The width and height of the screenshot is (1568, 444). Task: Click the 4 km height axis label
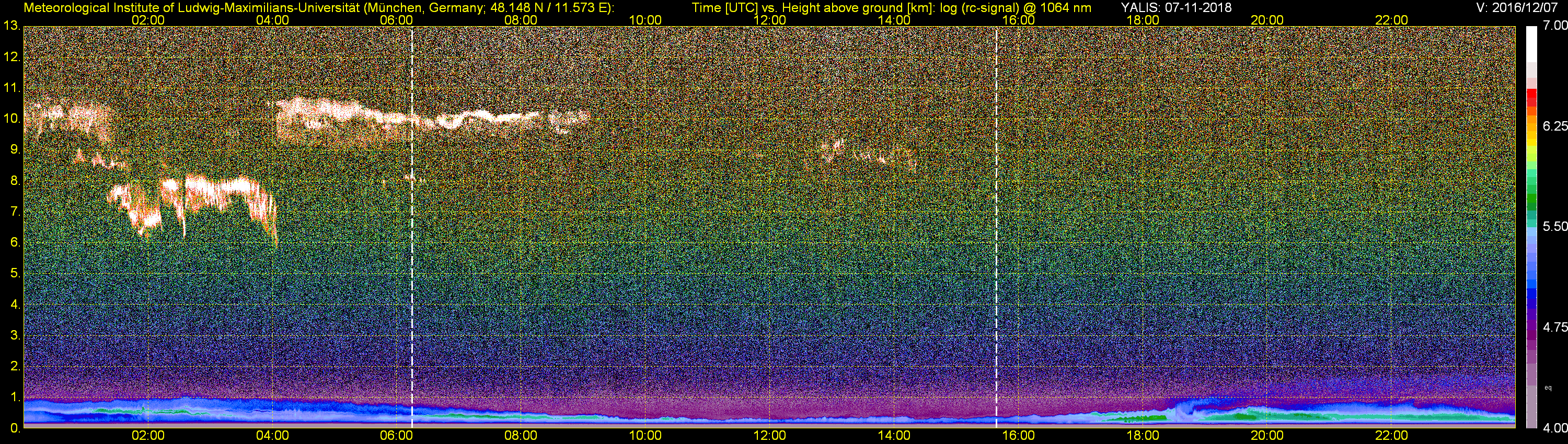[x=15, y=304]
